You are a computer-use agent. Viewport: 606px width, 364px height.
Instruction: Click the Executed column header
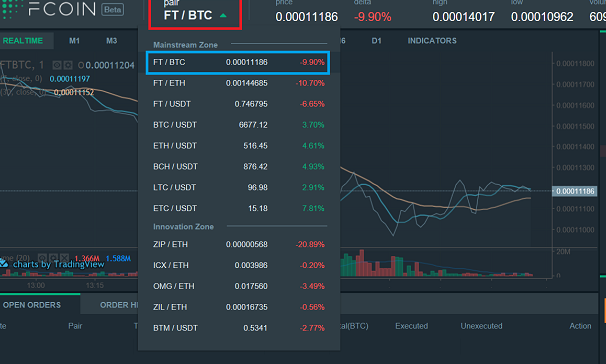pyautogui.click(x=411, y=326)
